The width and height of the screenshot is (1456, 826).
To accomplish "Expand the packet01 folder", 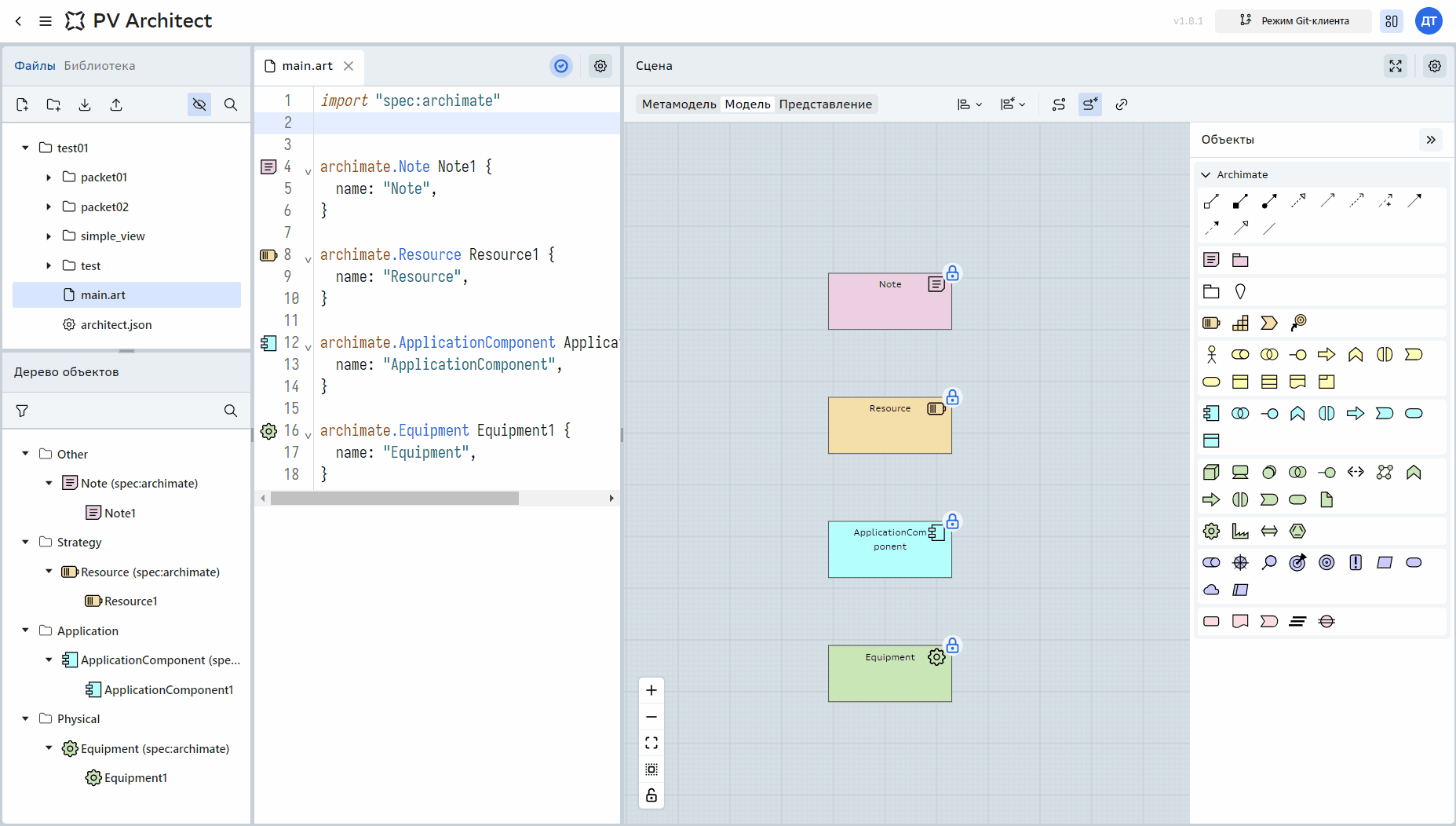I will coord(49,177).
